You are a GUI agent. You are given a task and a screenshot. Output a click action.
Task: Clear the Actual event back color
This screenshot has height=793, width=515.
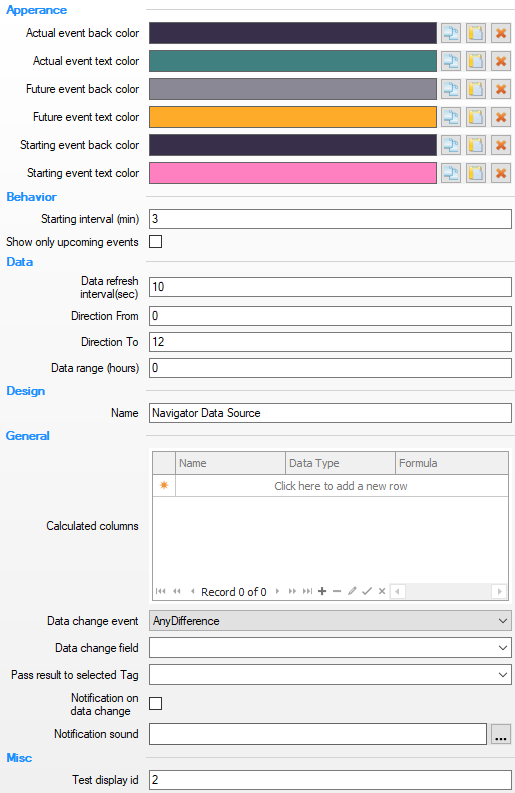[x=501, y=33]
